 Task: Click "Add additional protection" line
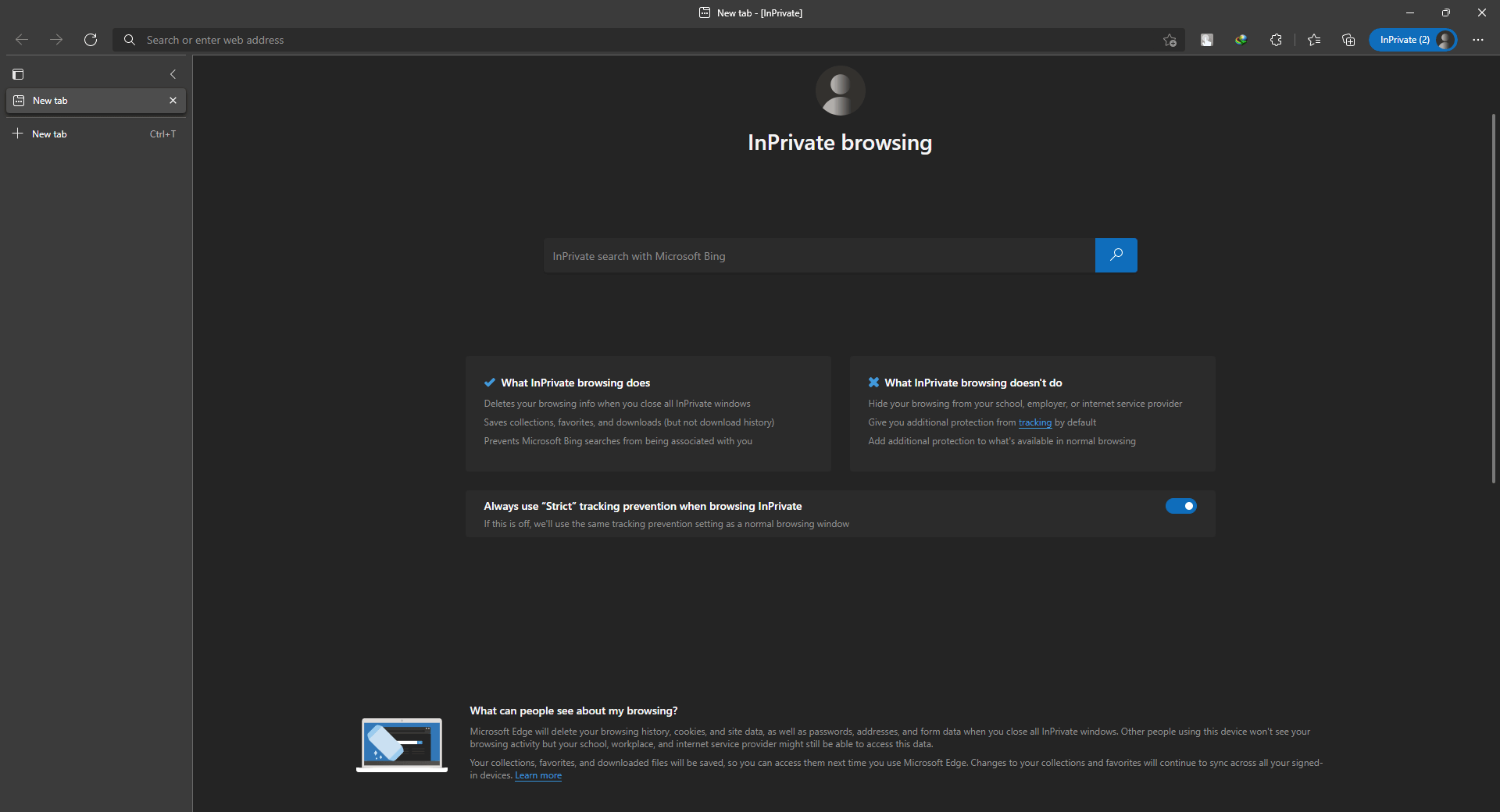pyautogui.click(x=1002, y=441)
